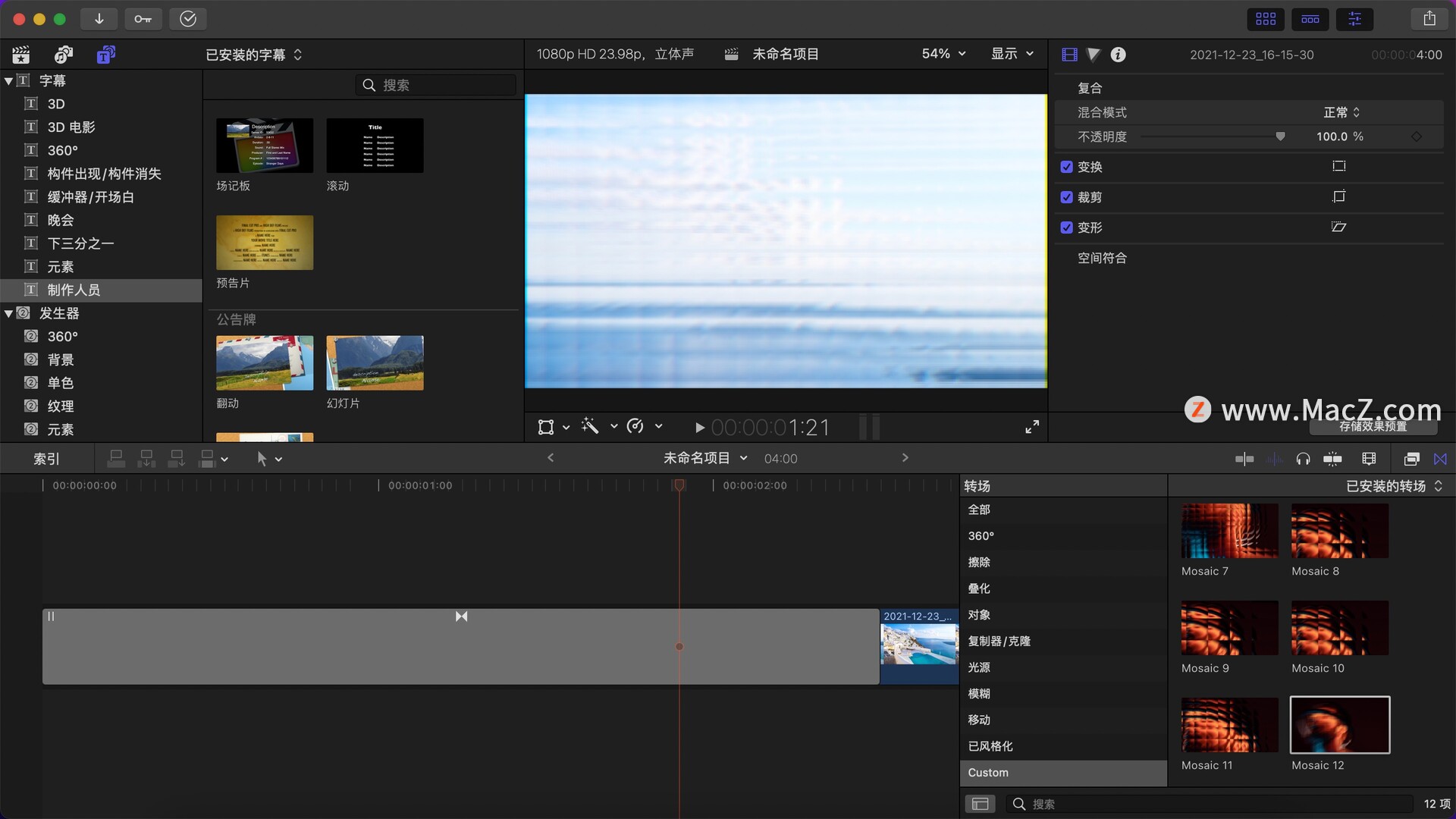The image size is (1456, 819).
Task: Select the Mosaic 12 transition thumbnail
Action: [1339, 724]
